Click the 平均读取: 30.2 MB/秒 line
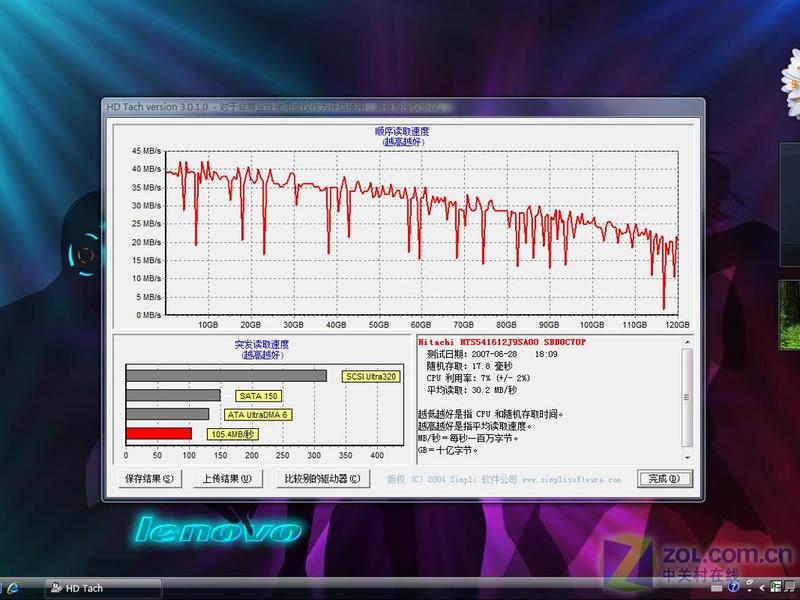Image resolution: width=800 pixels, height=600 pixels. [471, 390]
